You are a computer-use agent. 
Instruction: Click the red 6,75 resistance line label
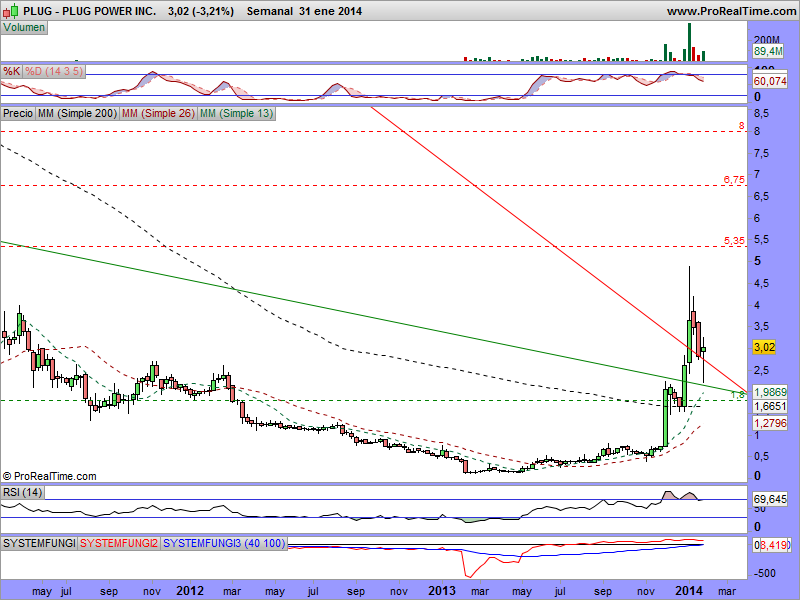point(734,180)
